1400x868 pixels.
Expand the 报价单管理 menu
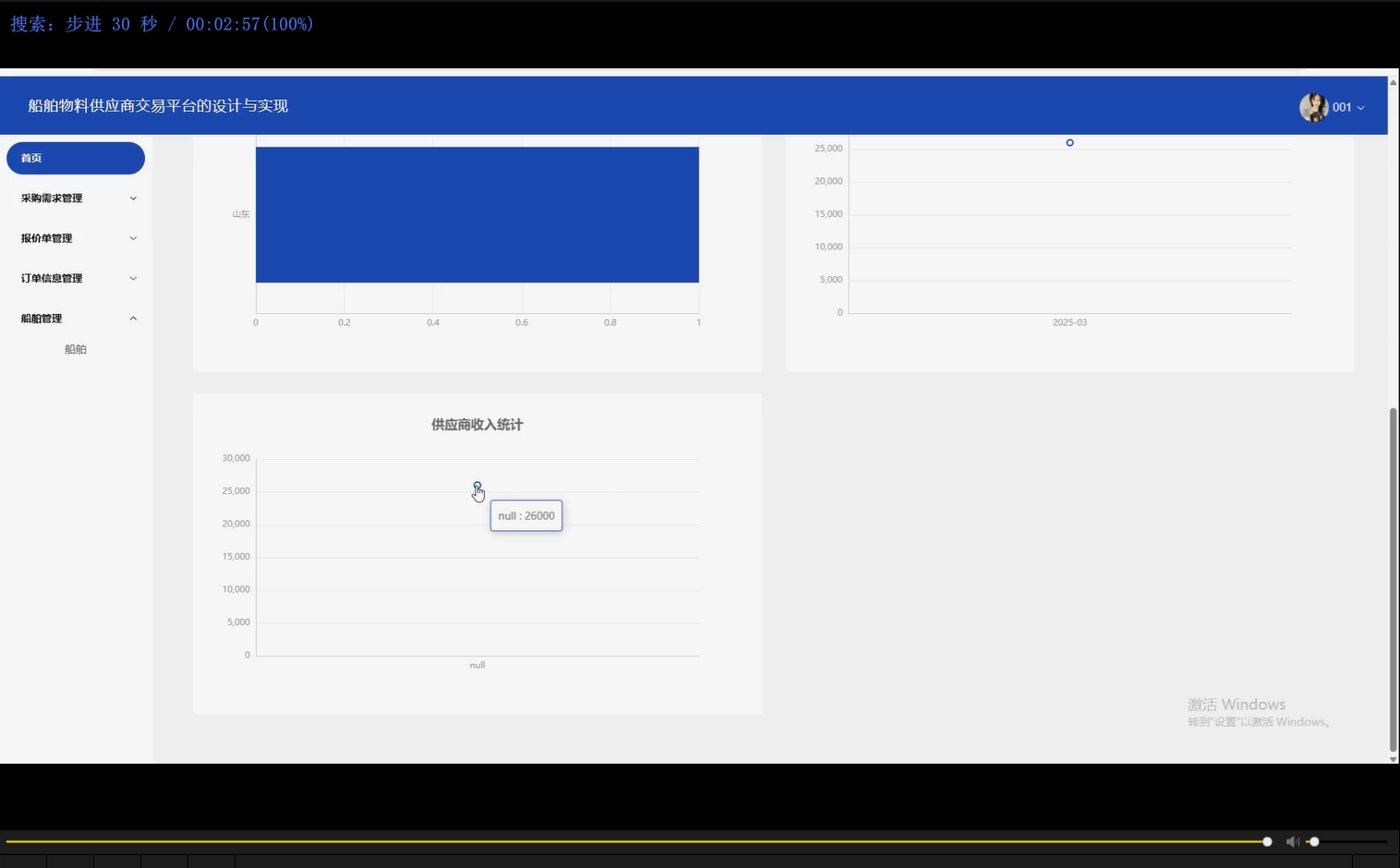pyautogui.click(x=76, y=238)
